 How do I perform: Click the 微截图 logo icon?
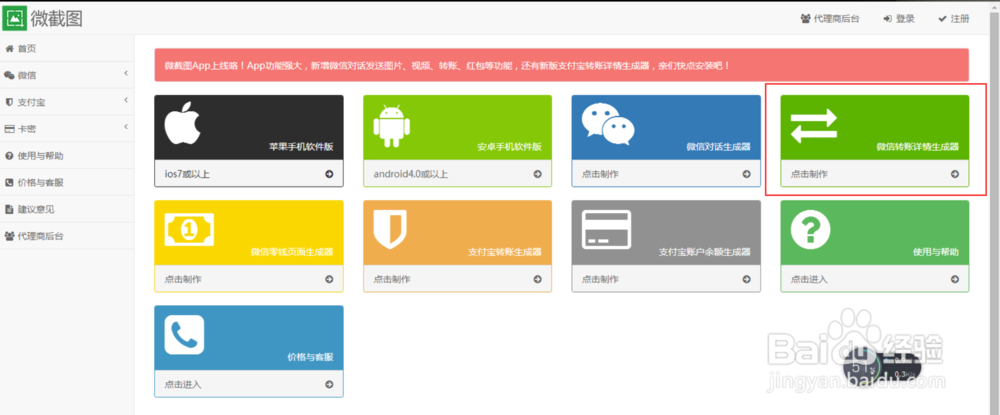tap(14, 18)
